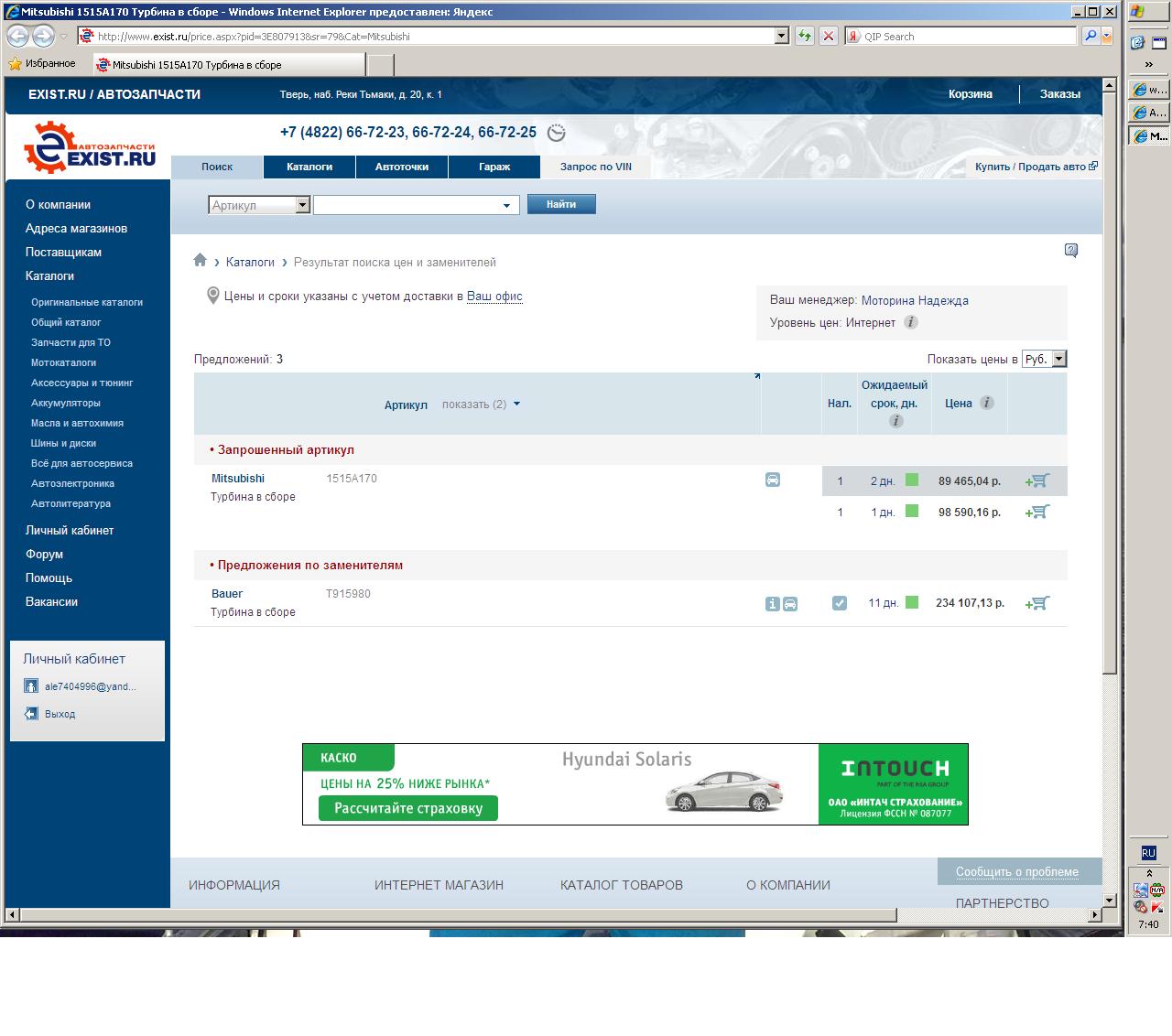The width and height of the screenshot is (1172, 1036).
Task: Open recent pages dropdown beside Forward button
Action: 63,37
